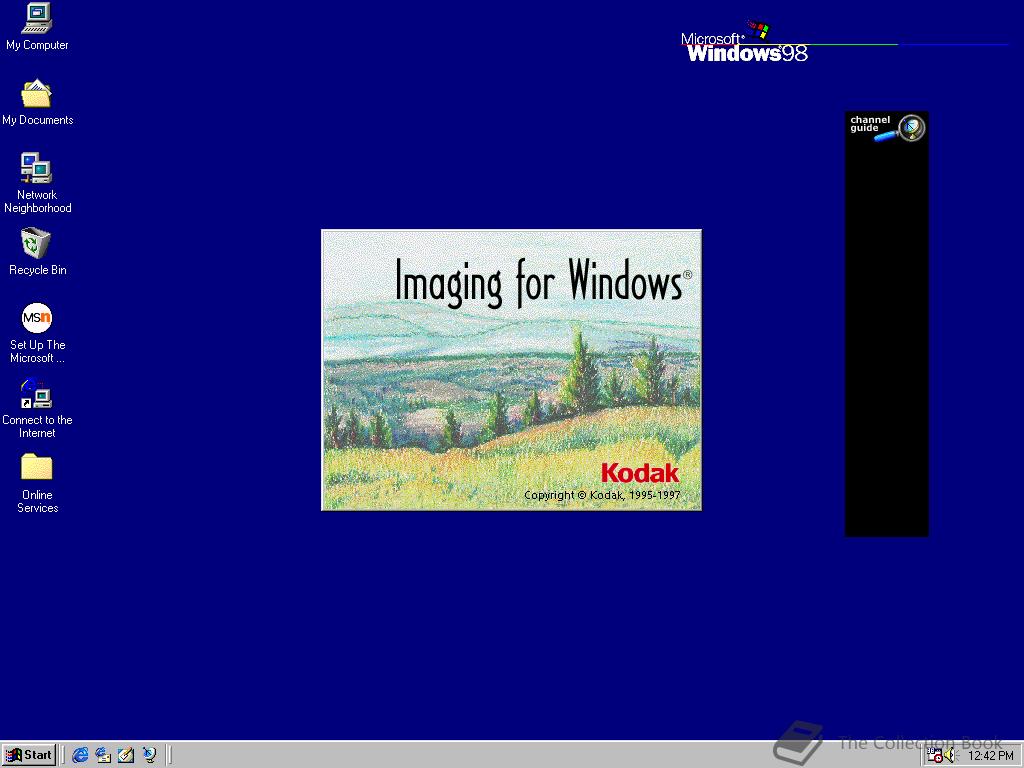This screenshot has width=1024, height=768.
Task: Open Outlook Express from the Quick Launch bar
Action: tap(102, 755)
